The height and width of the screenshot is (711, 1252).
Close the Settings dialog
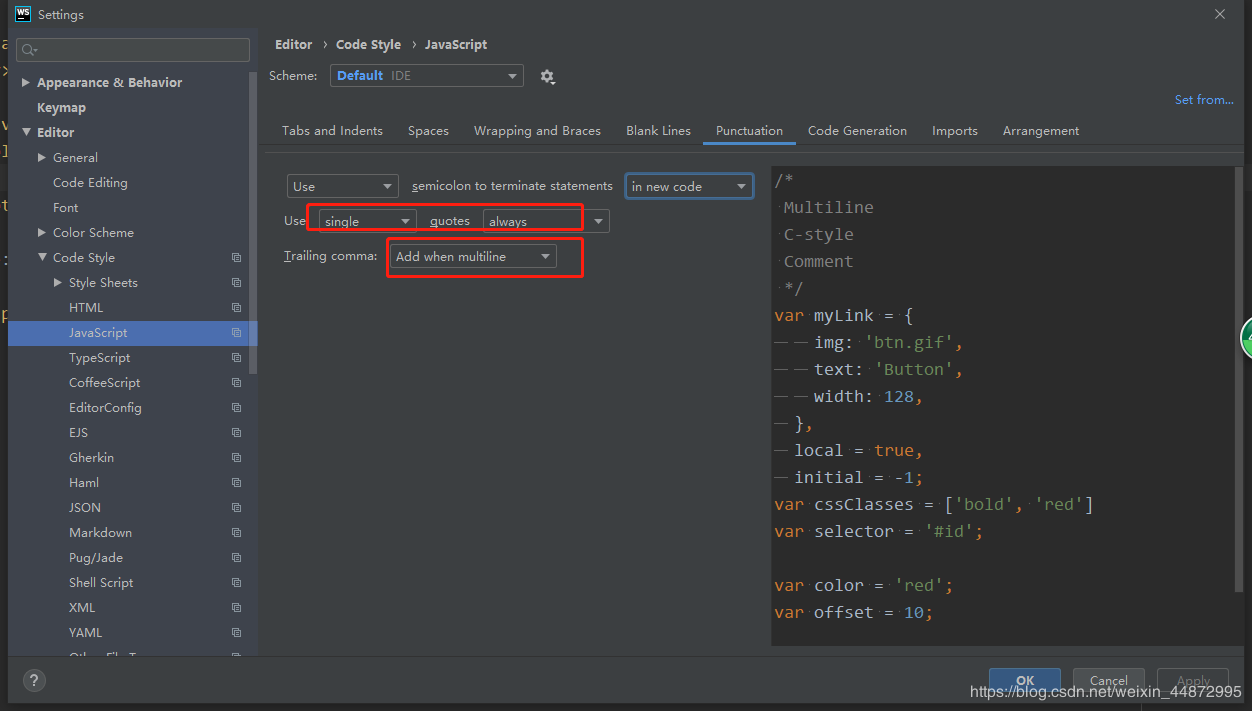click(1219, 14)
